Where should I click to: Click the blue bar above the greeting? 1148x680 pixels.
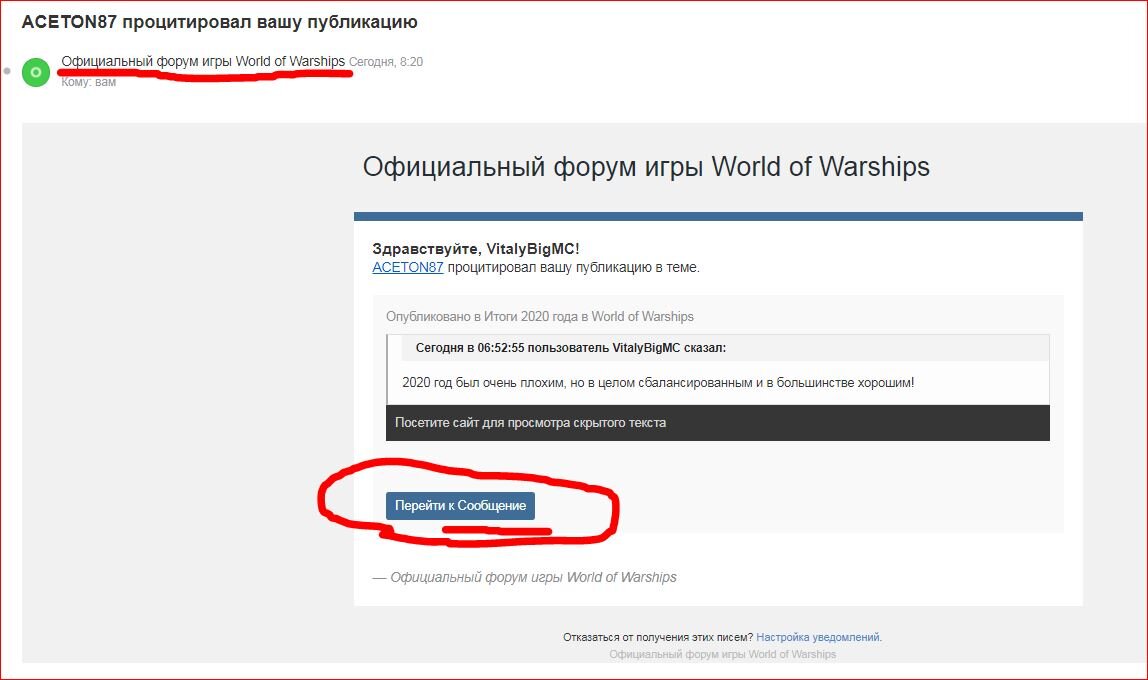pyautogui.click(x=717, y=216)
